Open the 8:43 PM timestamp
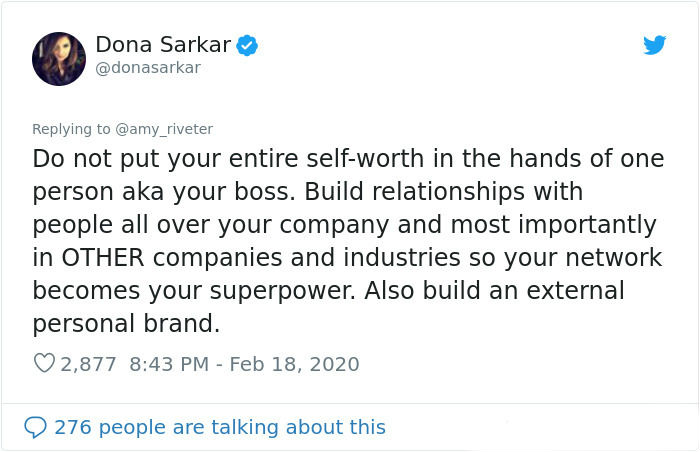 (169, 364)
